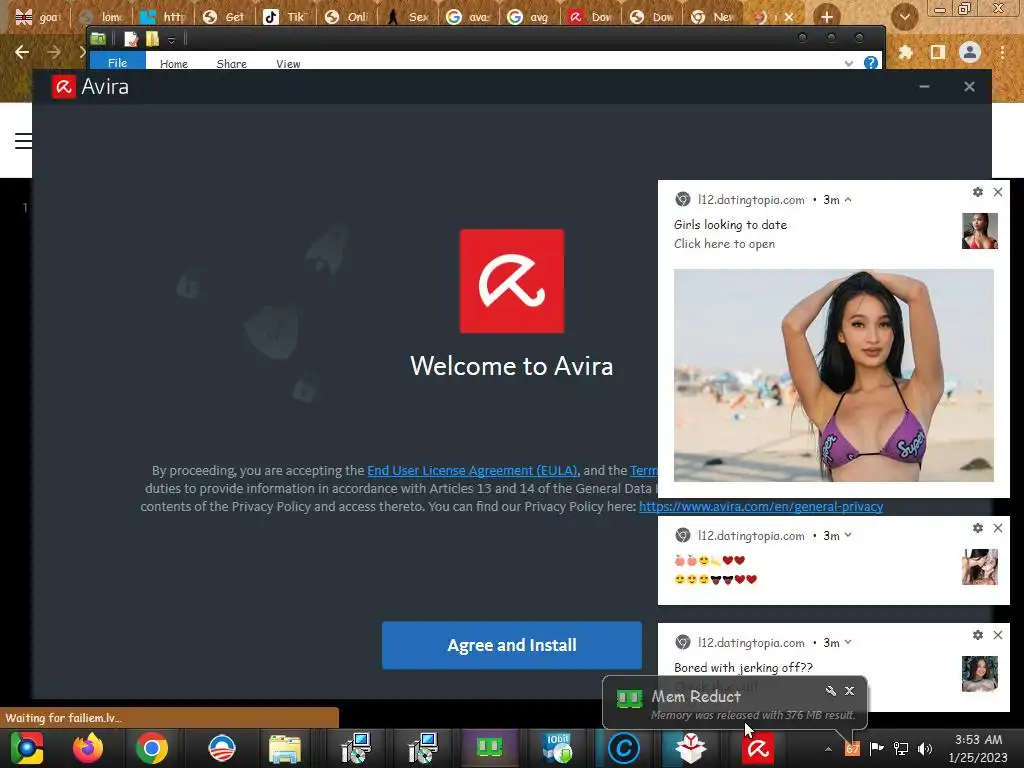Screen dimensions: 1024x768
Task: Dismiss the 'Bored with' notification
Action: coord(998,635)
